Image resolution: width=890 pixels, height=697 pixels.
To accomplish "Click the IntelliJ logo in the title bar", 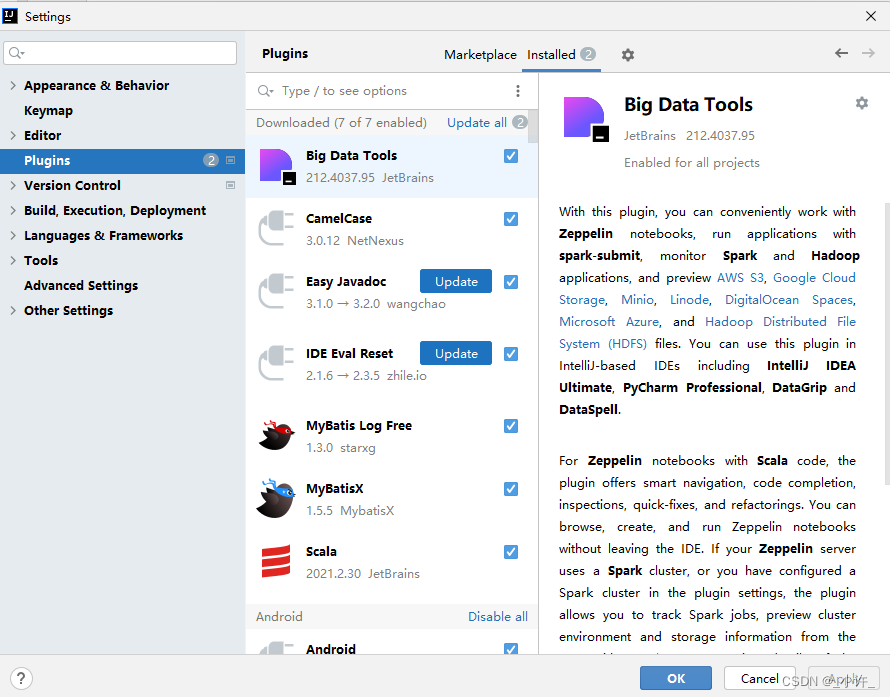I will pos(10,16).
